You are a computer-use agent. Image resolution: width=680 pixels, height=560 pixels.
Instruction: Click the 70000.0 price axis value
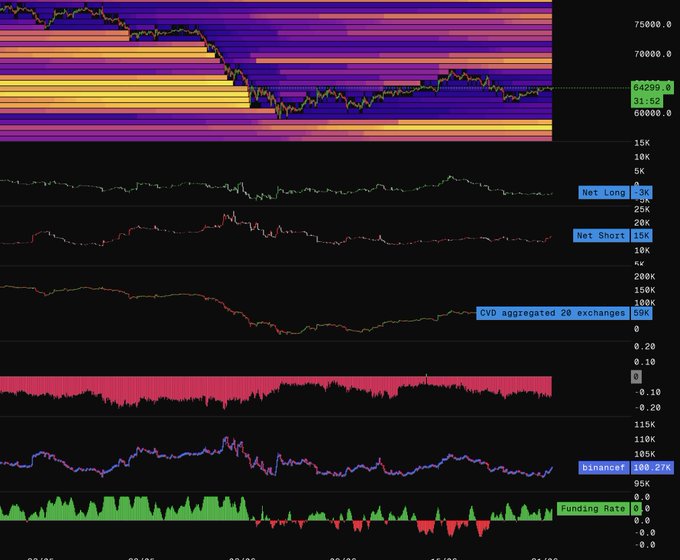point(652,54)
